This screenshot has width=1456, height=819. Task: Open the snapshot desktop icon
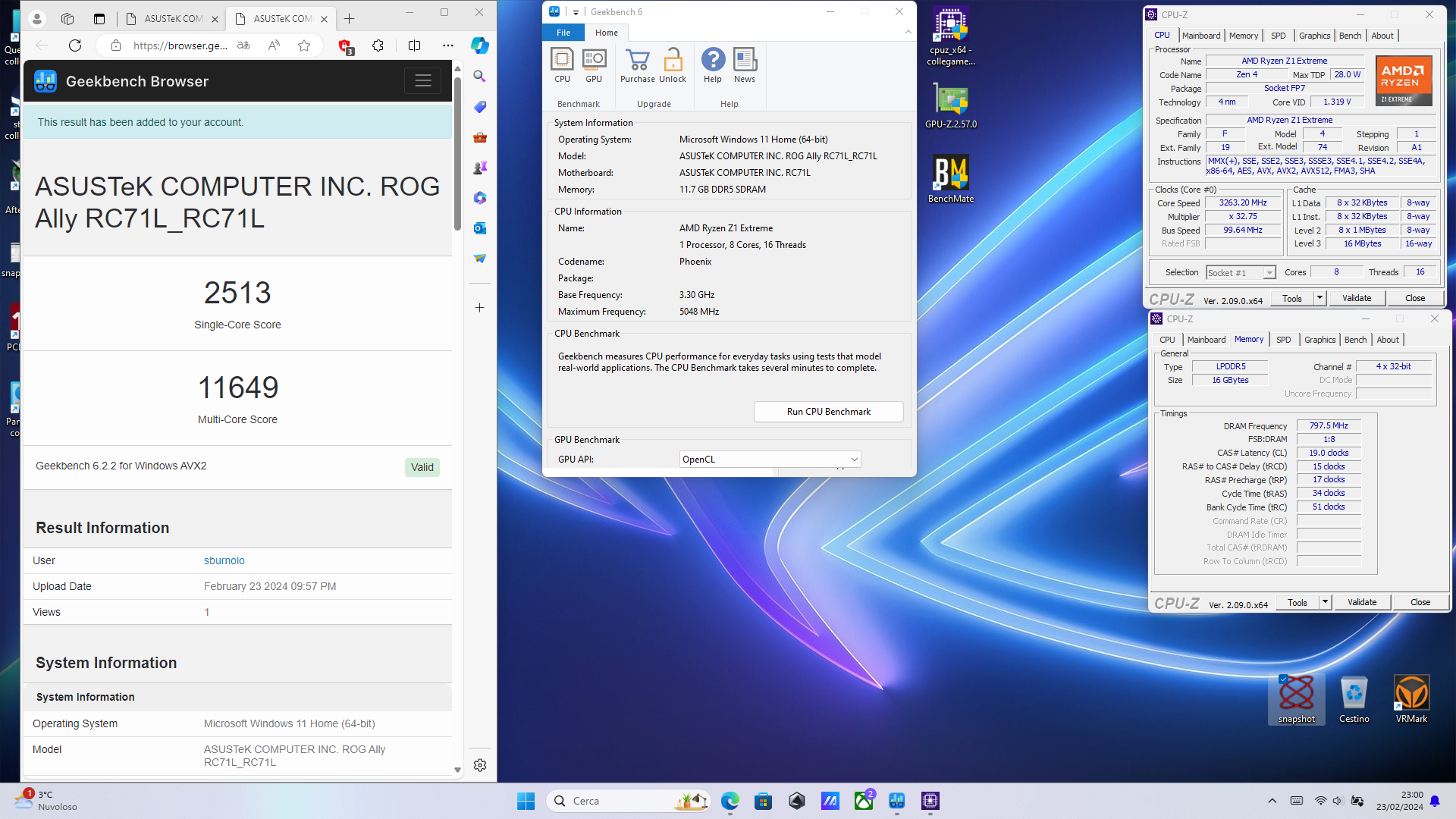1297,698
